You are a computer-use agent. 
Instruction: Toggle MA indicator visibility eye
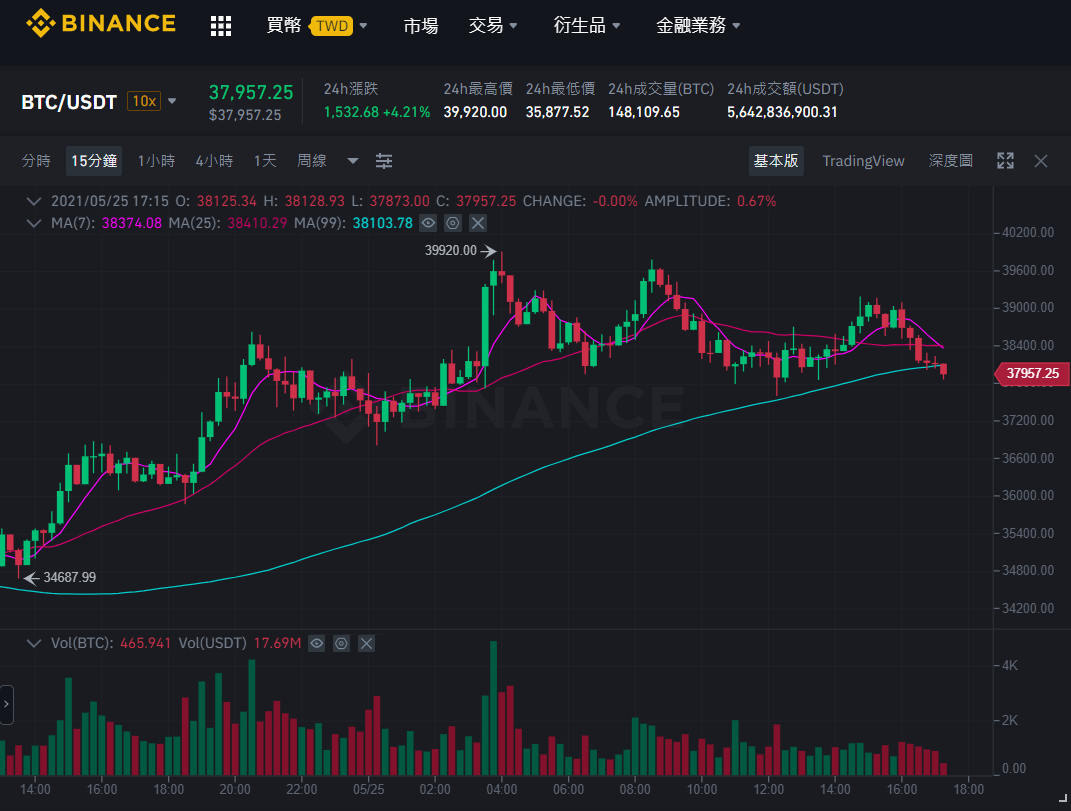pyautogui.click(x=428, y=223)
